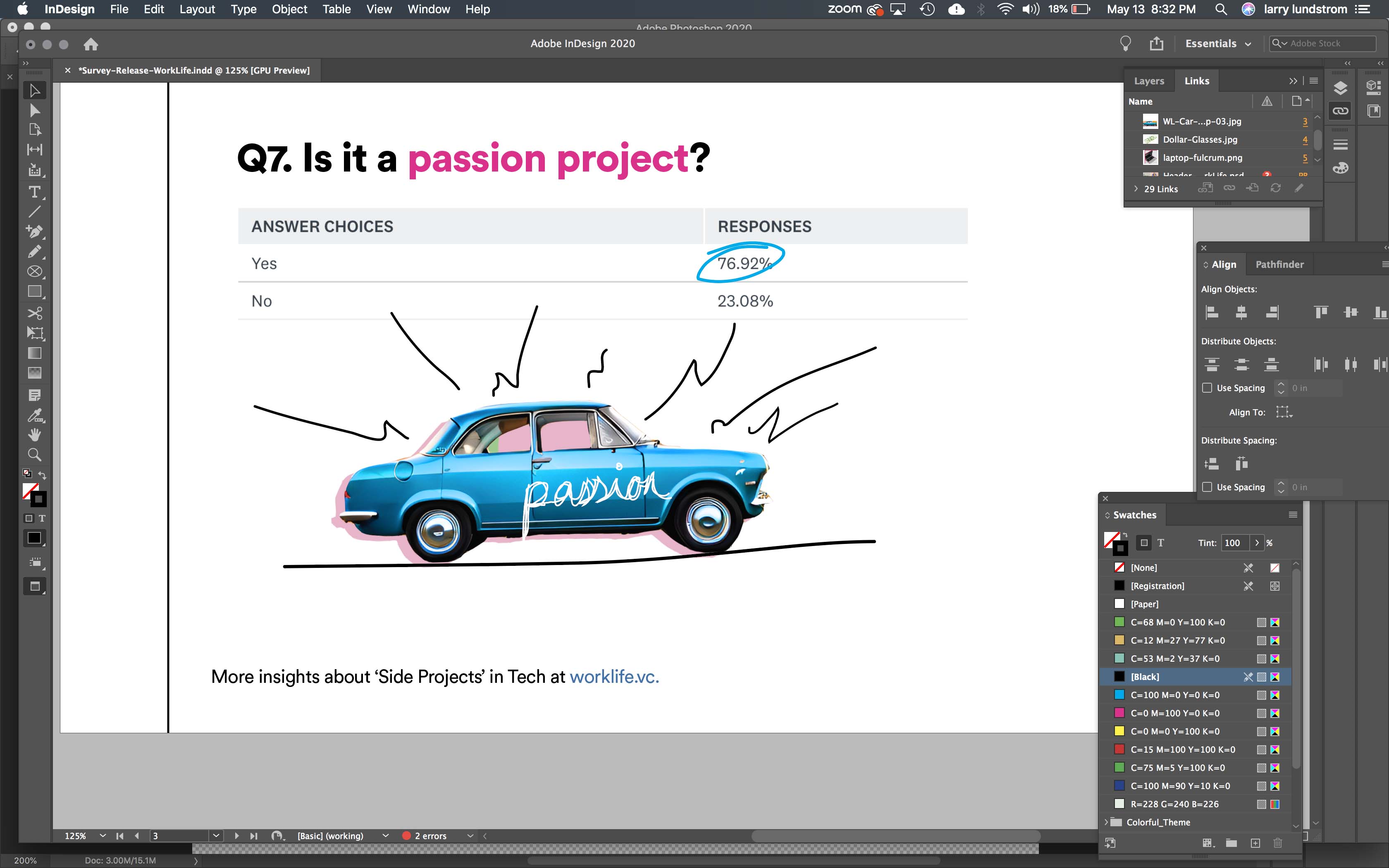Pick the Zoom tool magnifier
The image size is (1389, 868).
[x=34, y=455]
